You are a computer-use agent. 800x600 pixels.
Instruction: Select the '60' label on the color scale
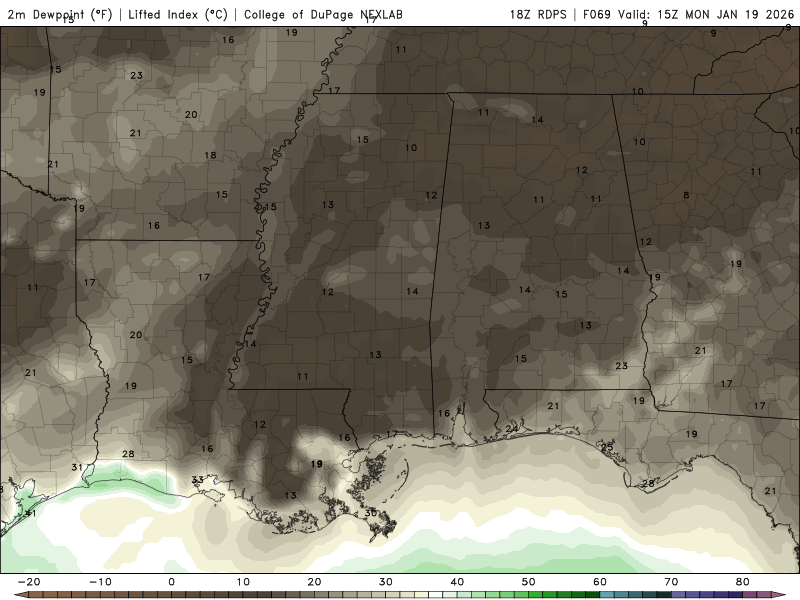click(x=600, y=582)
